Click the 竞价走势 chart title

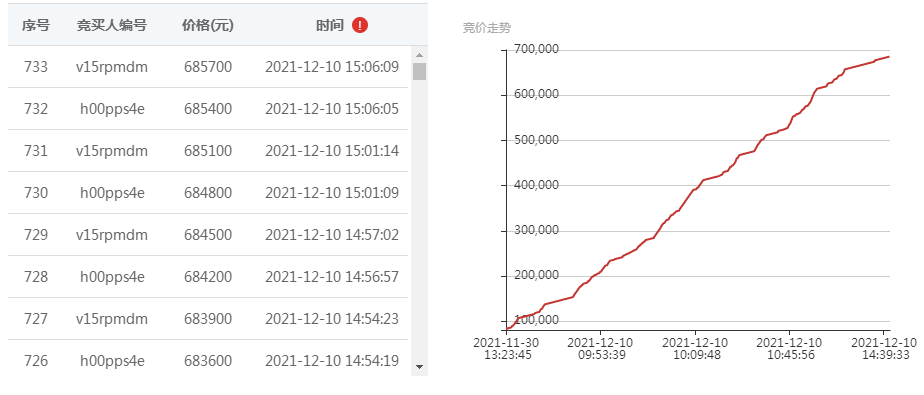pos(486,28)
